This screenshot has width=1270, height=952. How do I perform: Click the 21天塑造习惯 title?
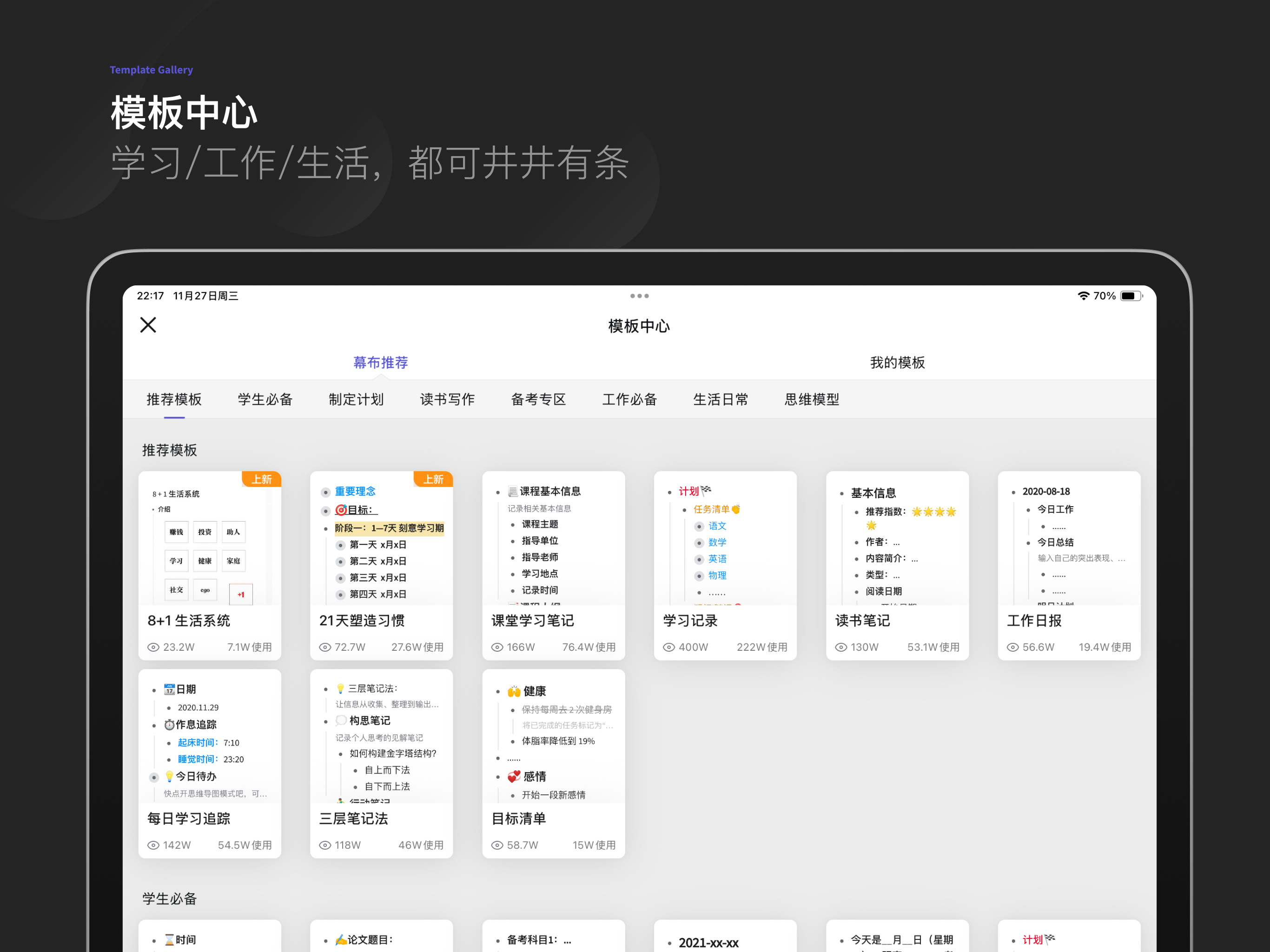(x=362, y=621)
